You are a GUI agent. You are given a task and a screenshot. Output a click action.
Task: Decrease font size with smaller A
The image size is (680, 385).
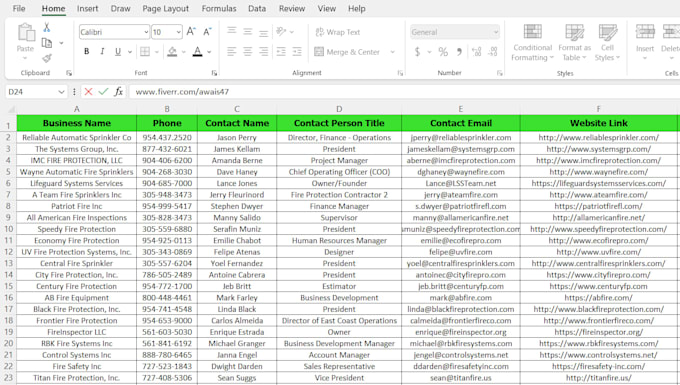pos(207,32)
